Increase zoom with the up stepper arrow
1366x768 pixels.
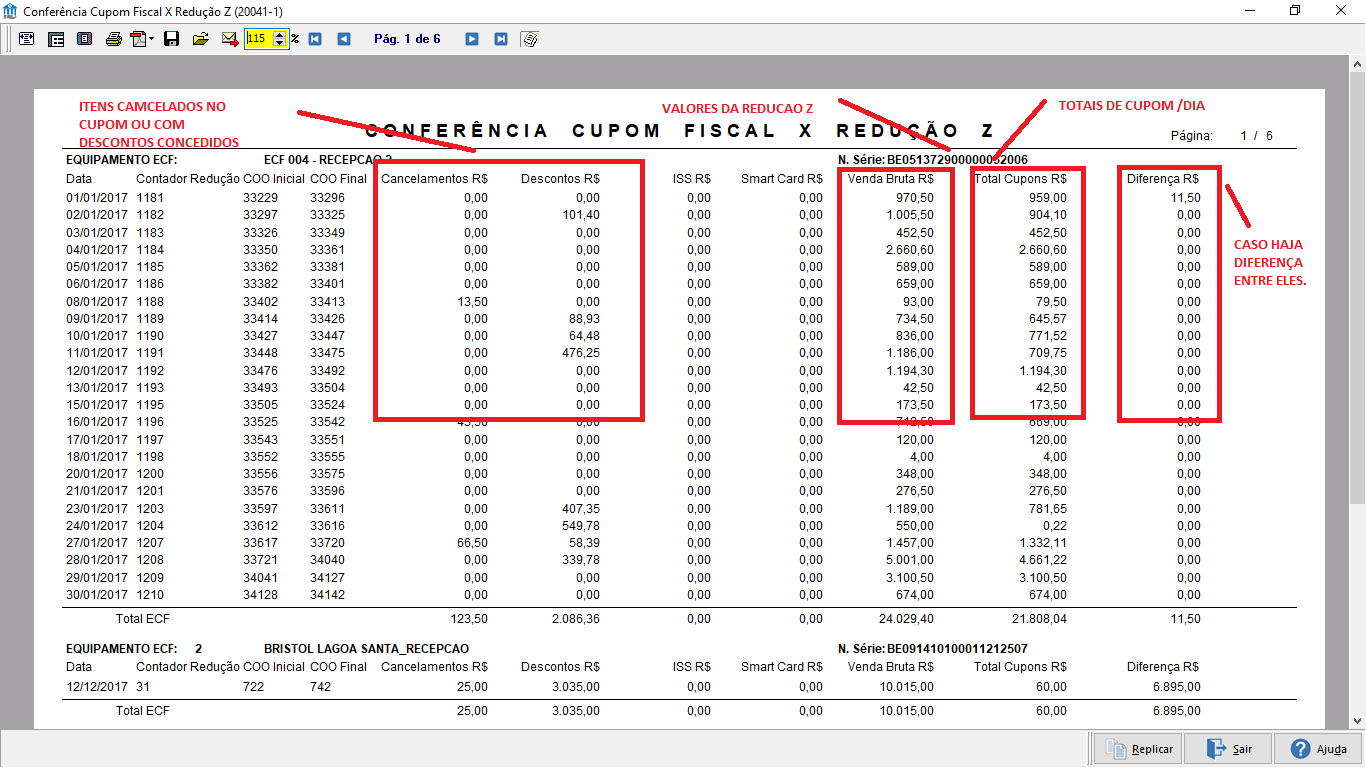[280, 35]
